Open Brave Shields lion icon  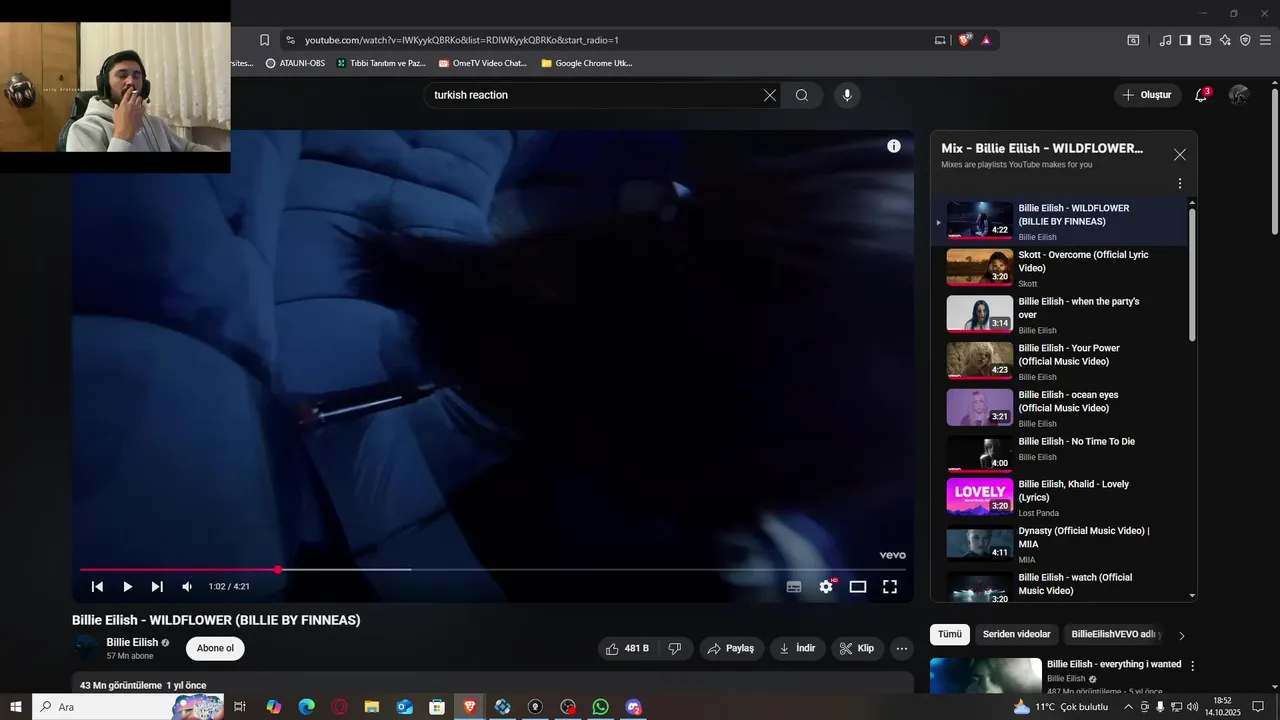point(964,40)
